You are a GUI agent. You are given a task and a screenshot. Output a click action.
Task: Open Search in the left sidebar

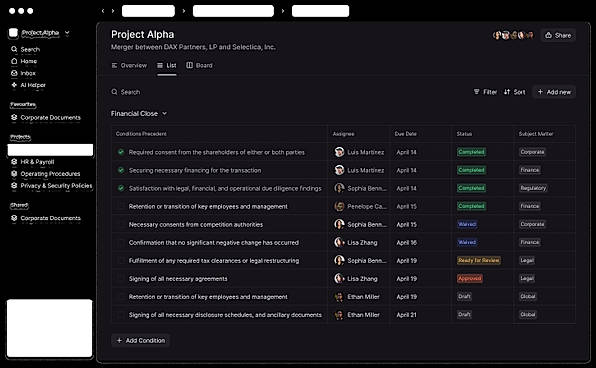25,49
